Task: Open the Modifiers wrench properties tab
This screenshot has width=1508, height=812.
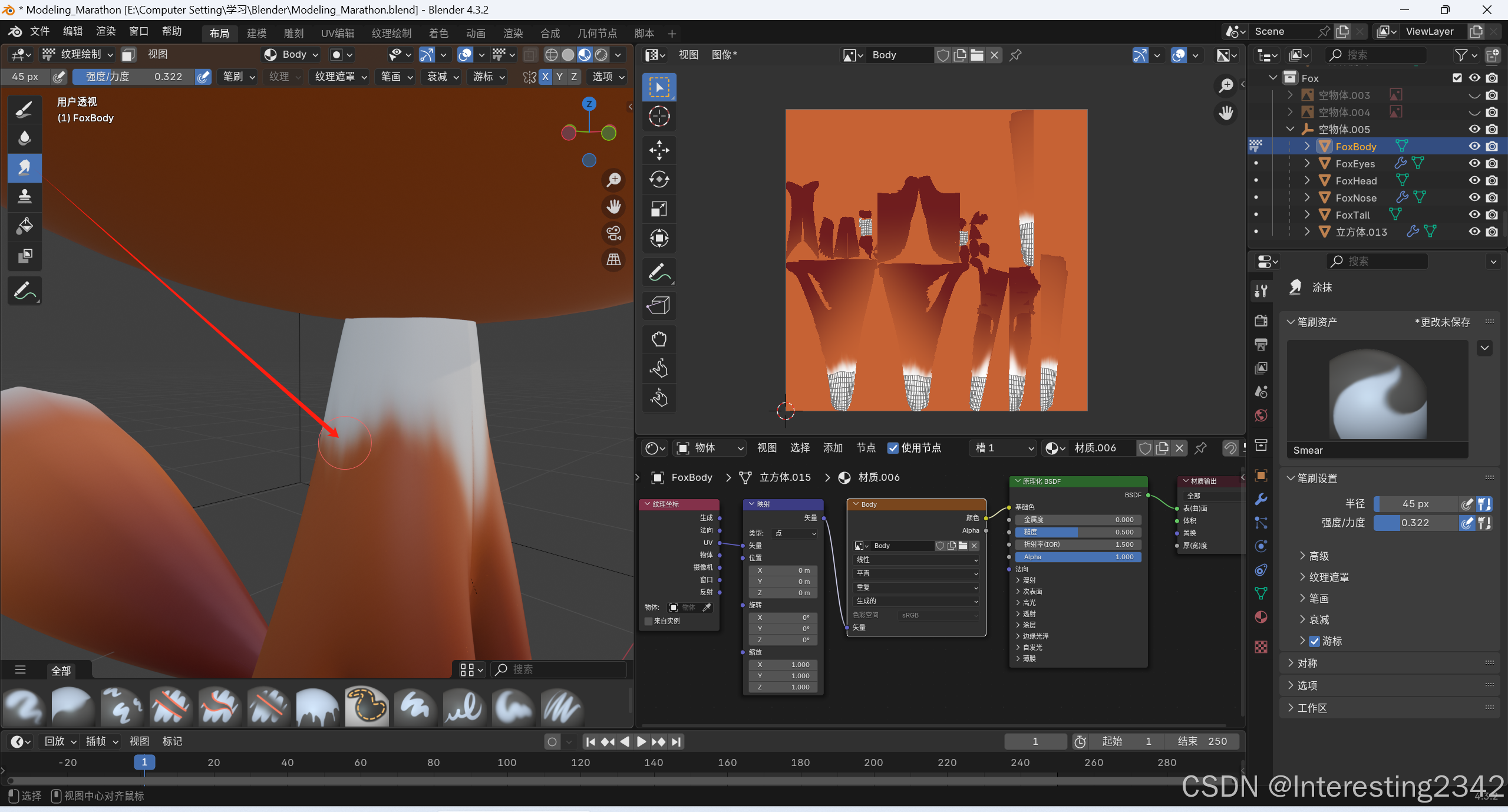Action: point(1261,499)
